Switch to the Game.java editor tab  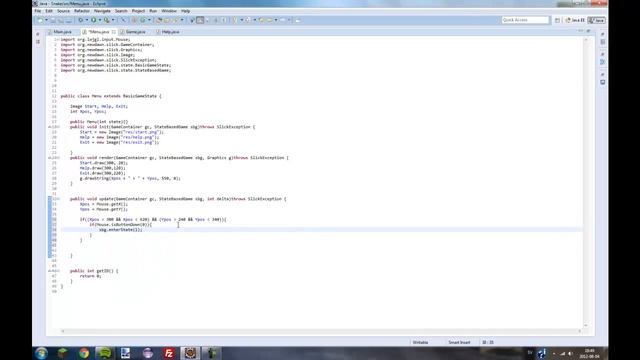pyautogui.click(x=133, y=32)
